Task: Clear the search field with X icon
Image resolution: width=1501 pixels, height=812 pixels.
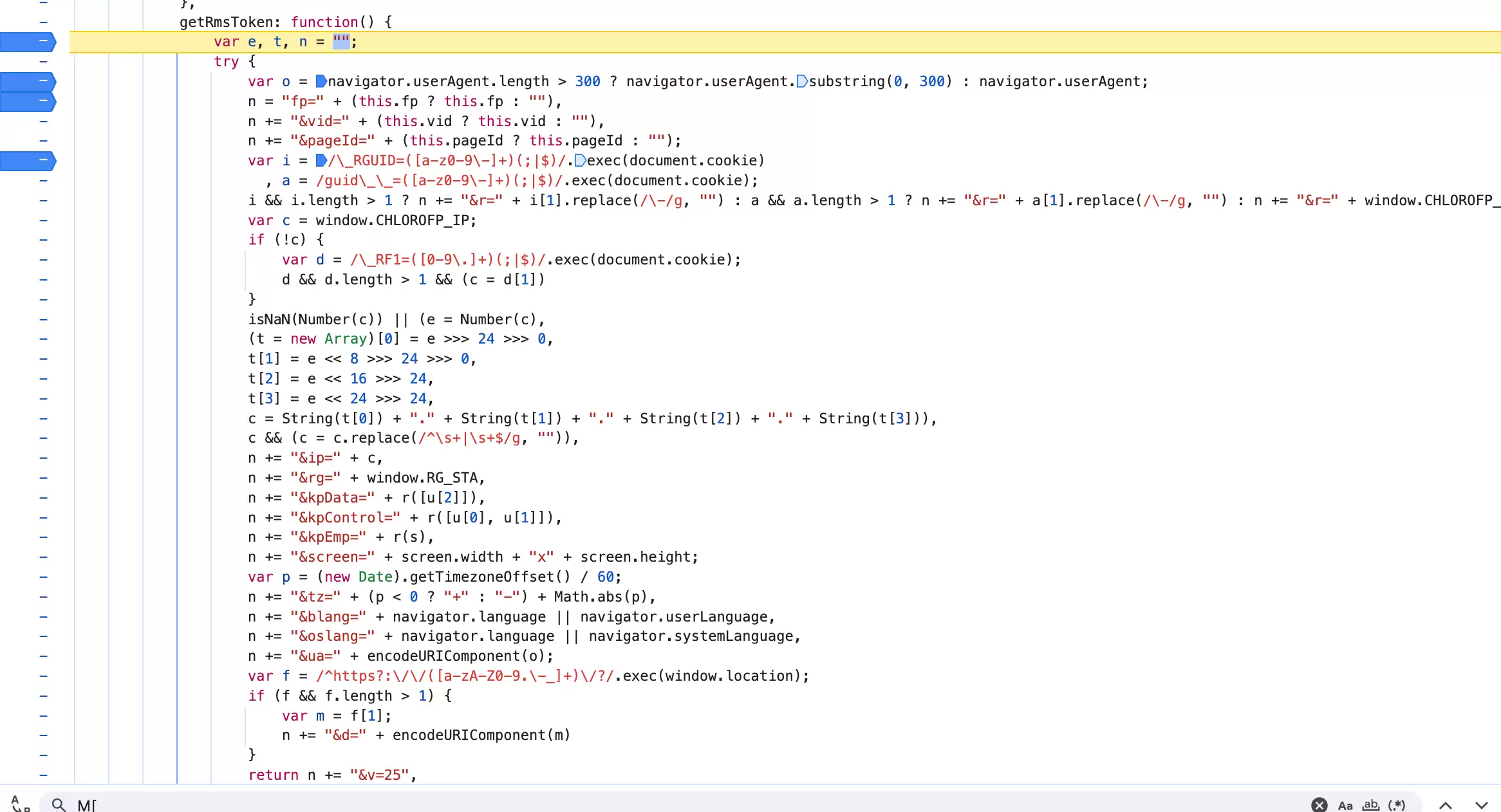Action: point(1319,805)
